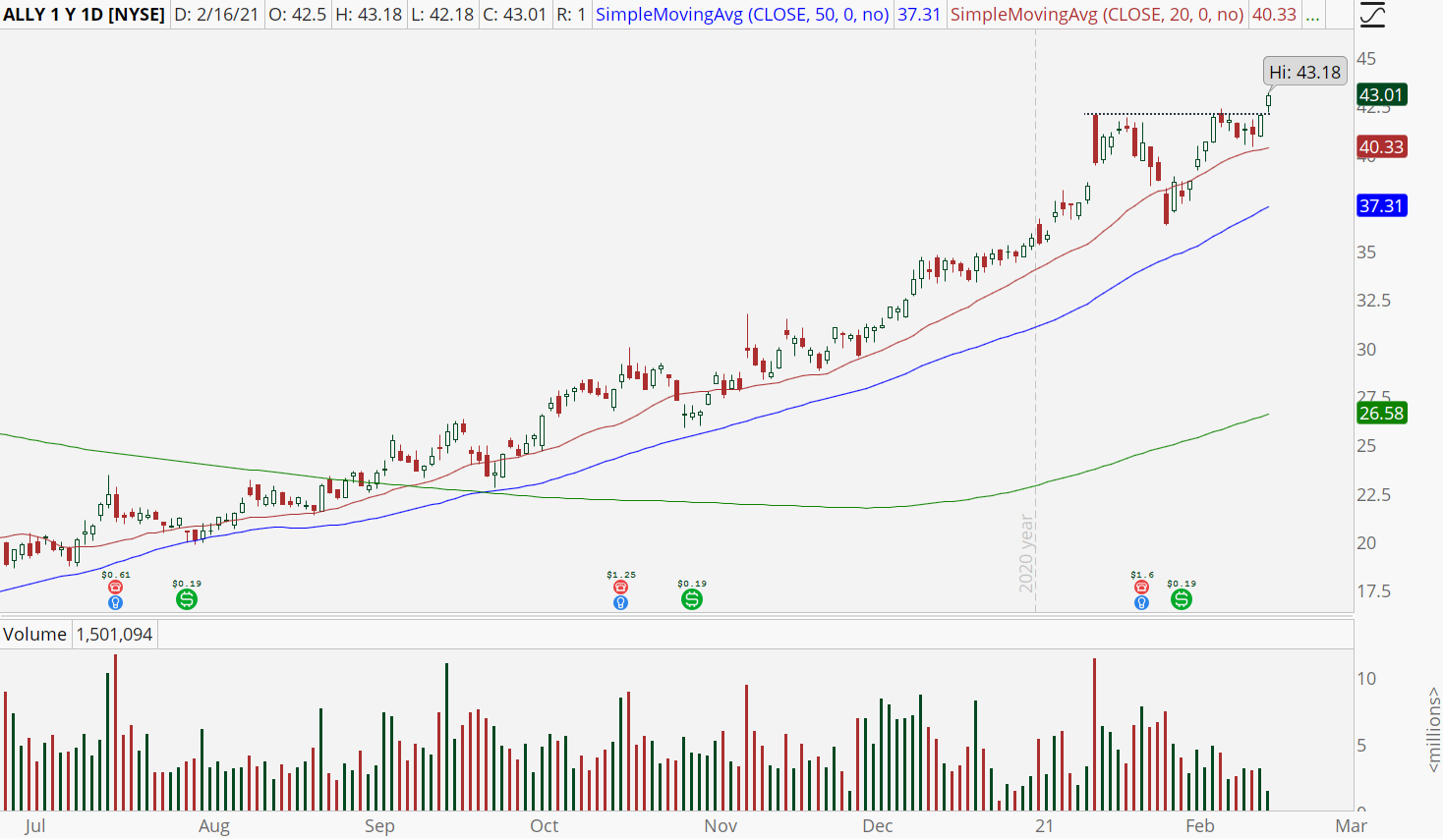Click the 'C: 43.01' close value in header
Viewport: 1443px width, 840px height.
514,15
